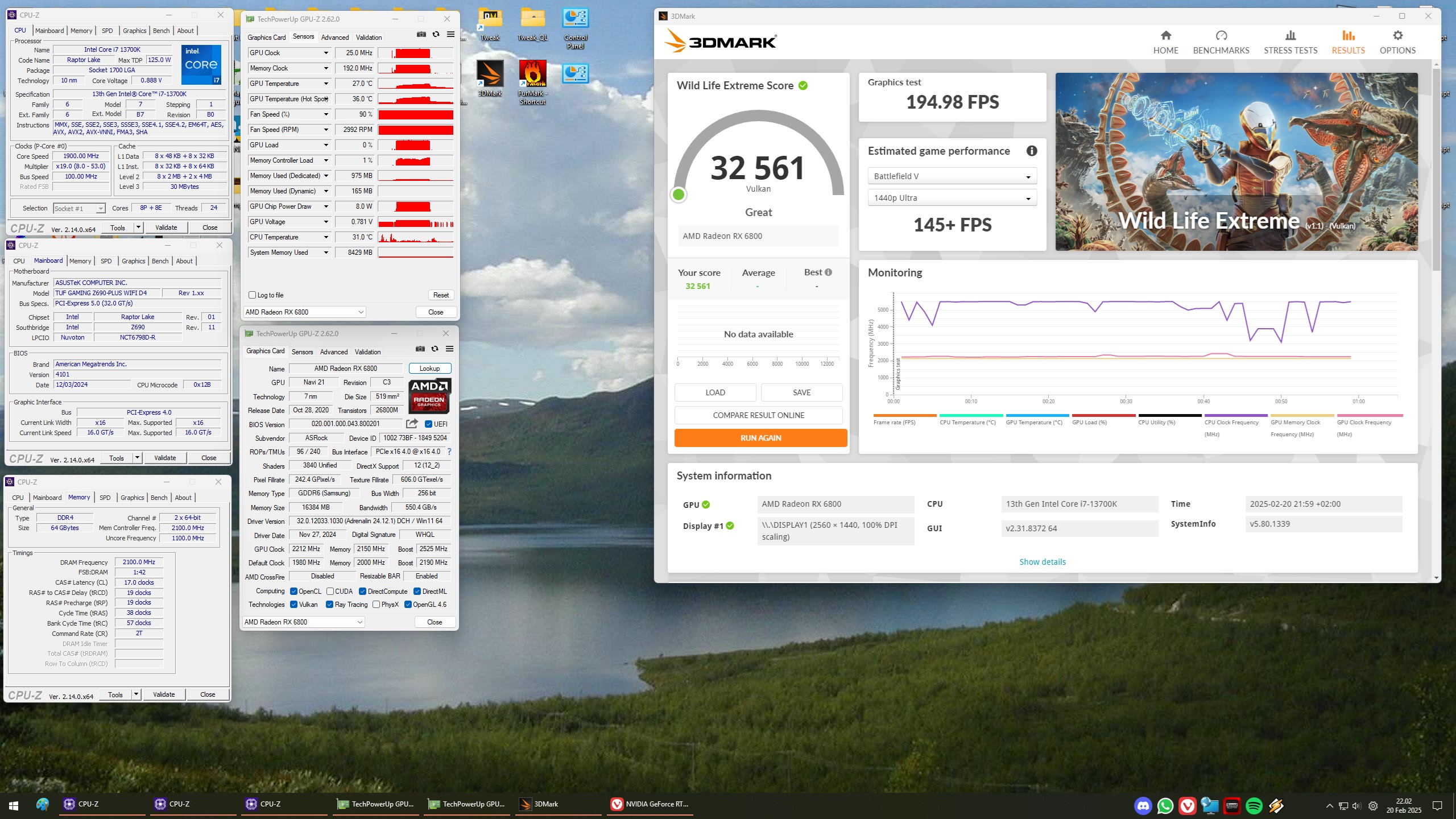Open the GPU selector dropdown in GPU-Z Graphics Card window
This screenshot has height=819, width=1456.
tap(303, 622)
